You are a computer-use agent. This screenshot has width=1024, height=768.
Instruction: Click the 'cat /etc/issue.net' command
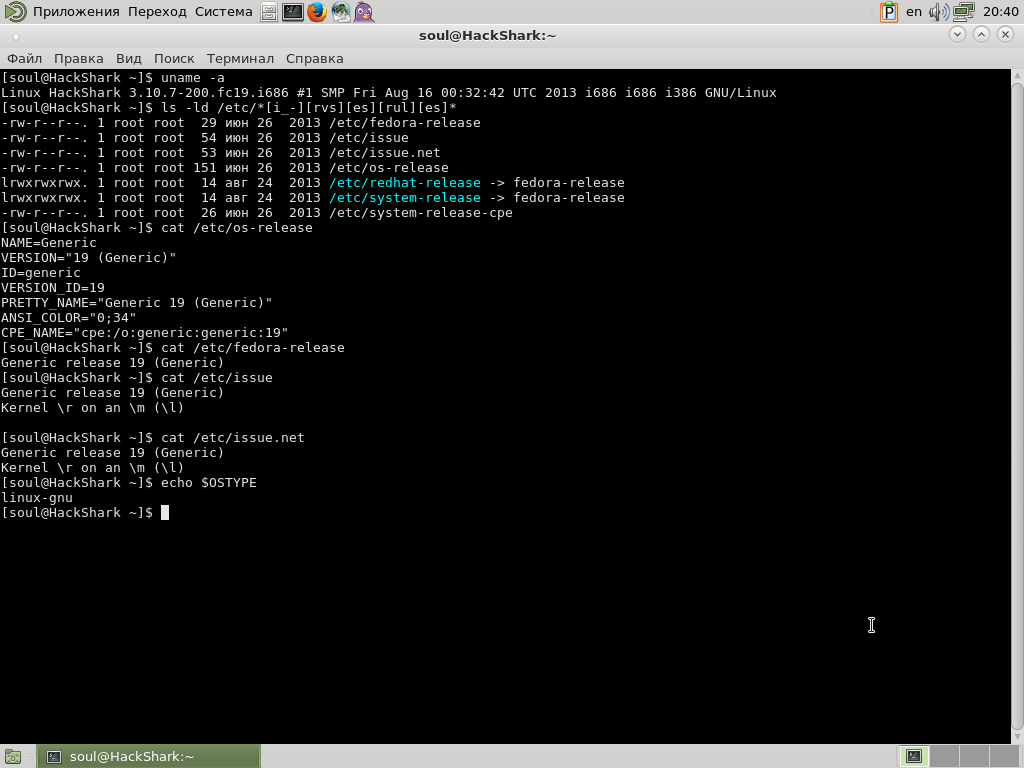tap(232, 438)
